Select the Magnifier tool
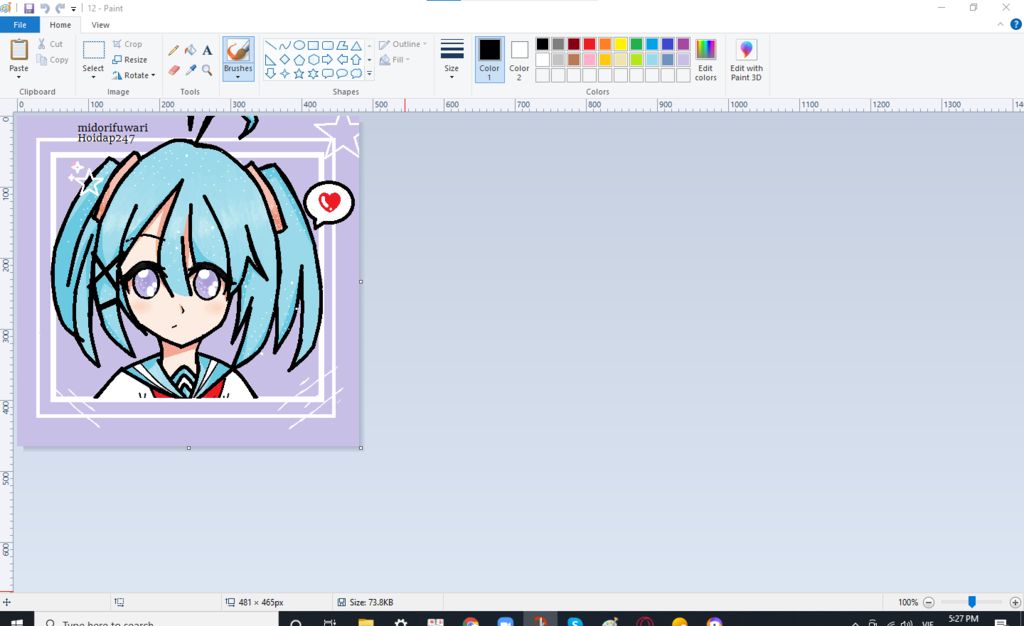This screenshot has height=626, width=1024. (207, 70)
